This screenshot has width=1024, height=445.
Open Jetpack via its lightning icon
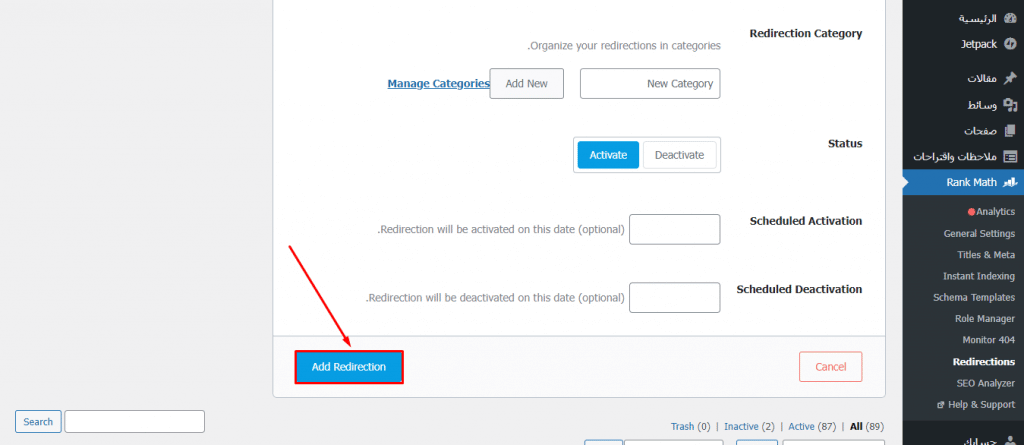click(x=1010, y=44)
